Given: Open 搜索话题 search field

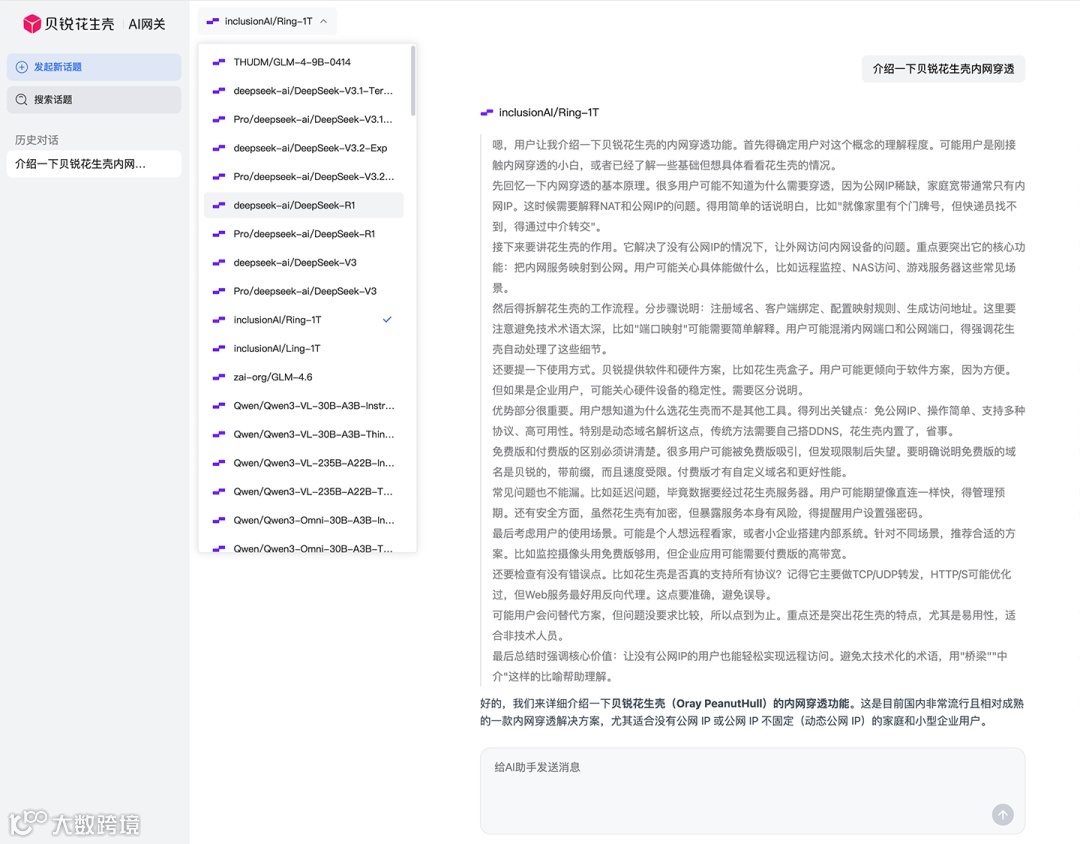Looking at the screenshot, I should 94,99.
